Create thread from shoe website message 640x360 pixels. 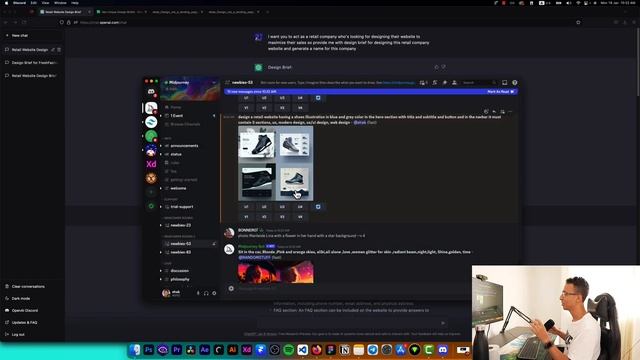pos(502,111)
